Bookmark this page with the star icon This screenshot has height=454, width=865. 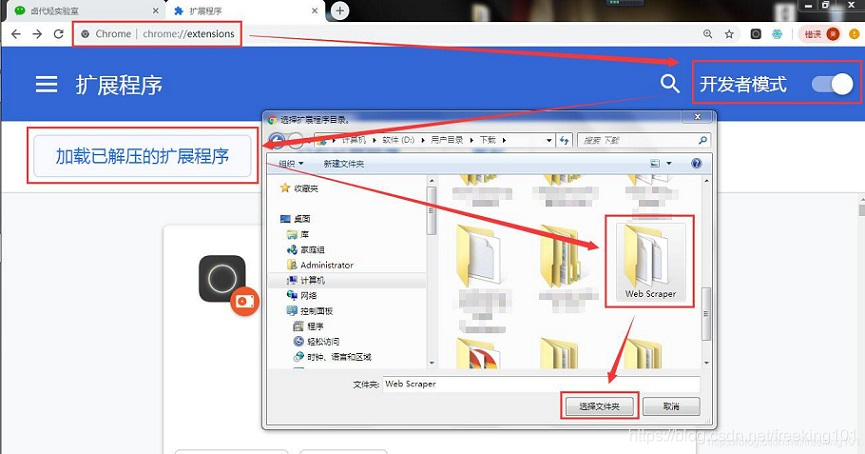(x=729, y=34)
